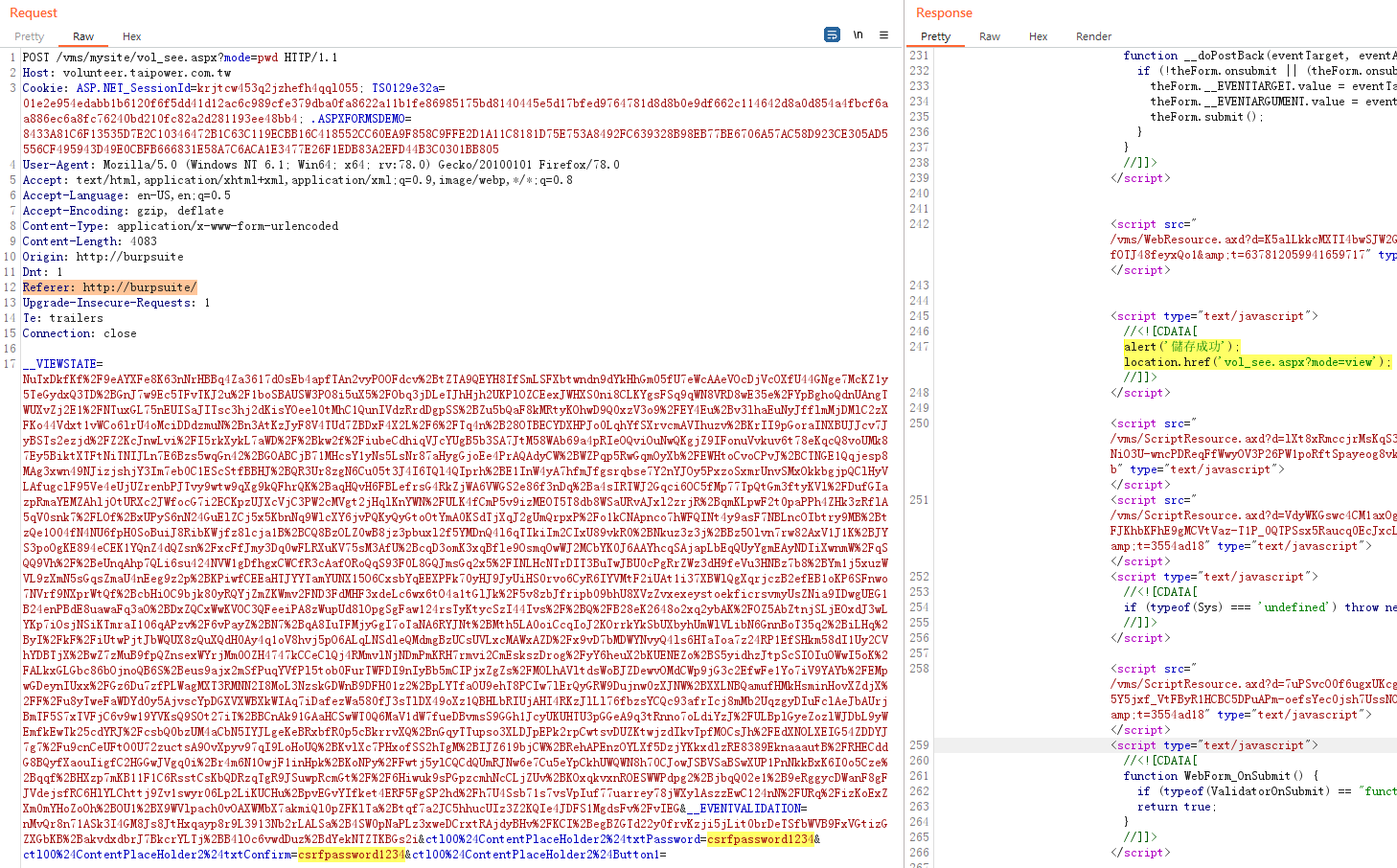Click the typeof(Sys) undefined check line

click(1260, 607)
